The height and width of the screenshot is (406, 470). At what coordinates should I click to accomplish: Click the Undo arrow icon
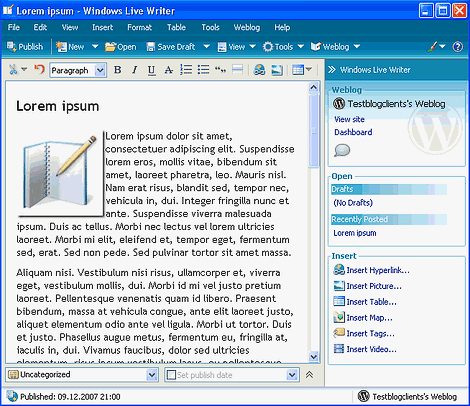(x=39, y=70)
